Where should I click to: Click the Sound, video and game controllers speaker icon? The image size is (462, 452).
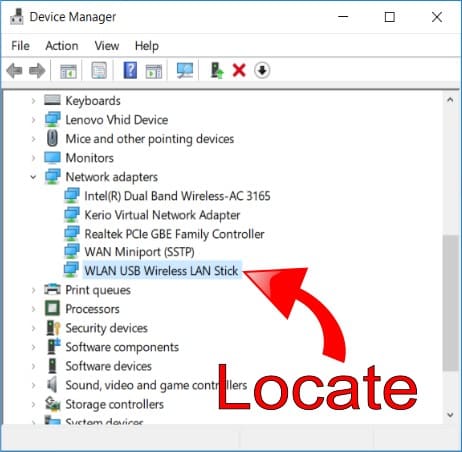click(x=52, y=384)
